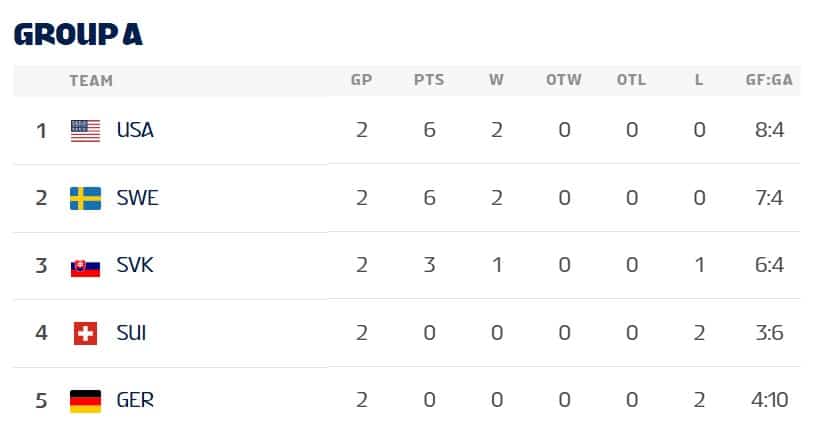
Task: Click the OTW column header
Action: (x=564, y=81)
